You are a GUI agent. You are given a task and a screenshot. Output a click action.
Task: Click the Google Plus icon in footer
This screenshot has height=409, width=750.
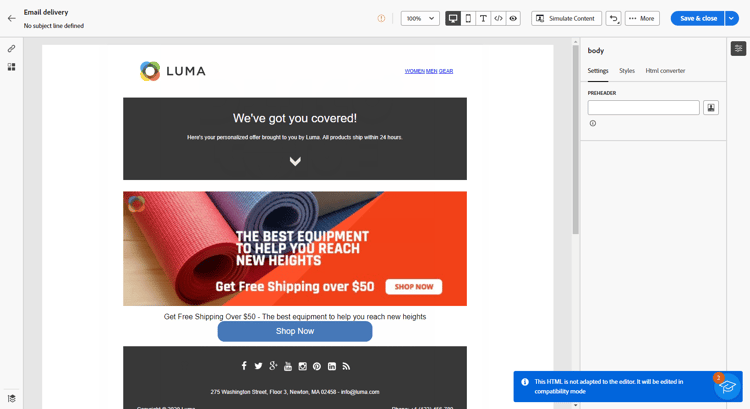coord(273,366)
